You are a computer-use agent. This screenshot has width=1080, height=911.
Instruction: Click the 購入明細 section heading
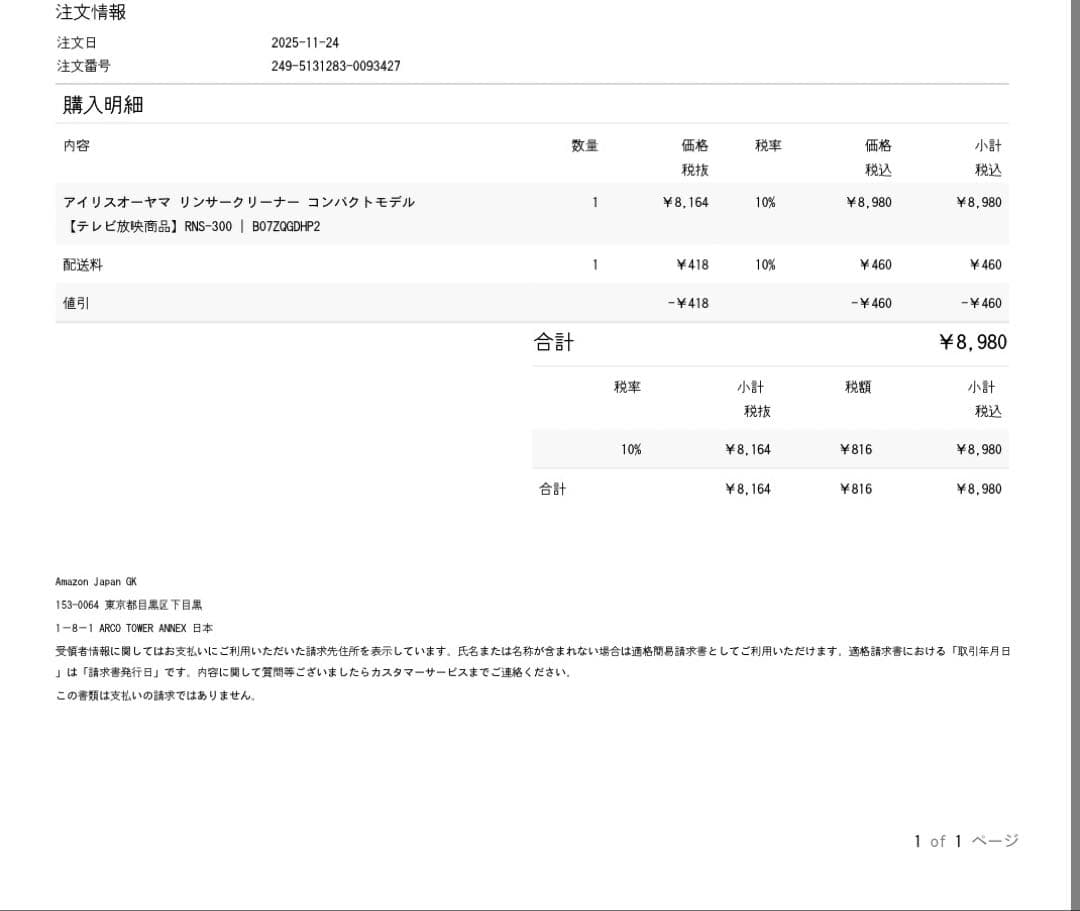103,105
